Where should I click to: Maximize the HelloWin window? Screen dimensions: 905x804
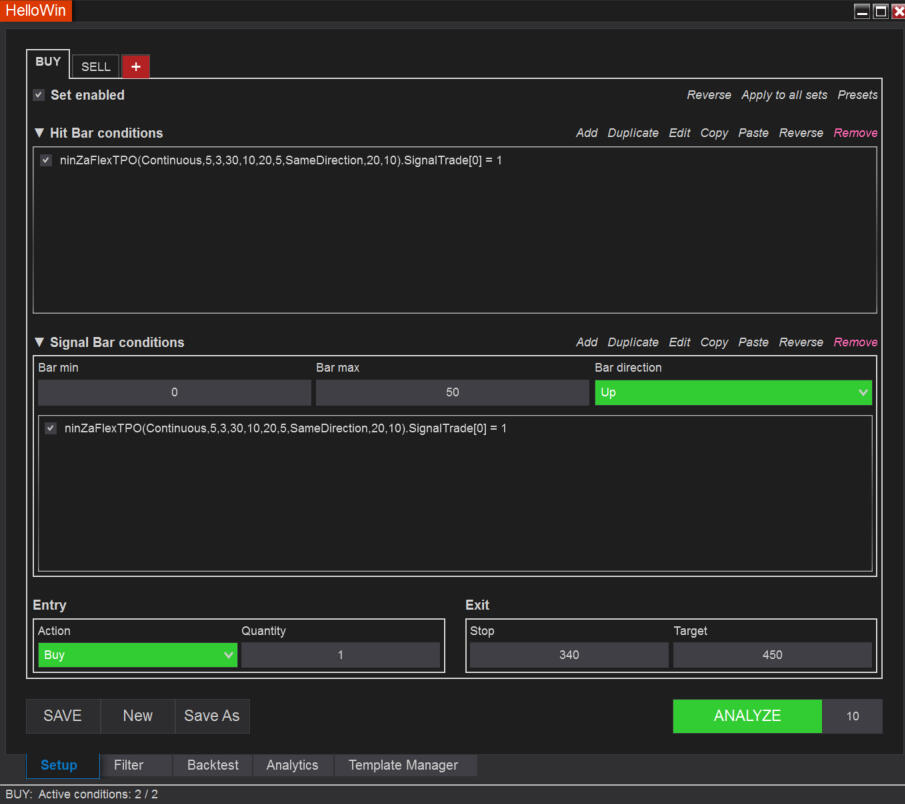[x=880, y=11]
